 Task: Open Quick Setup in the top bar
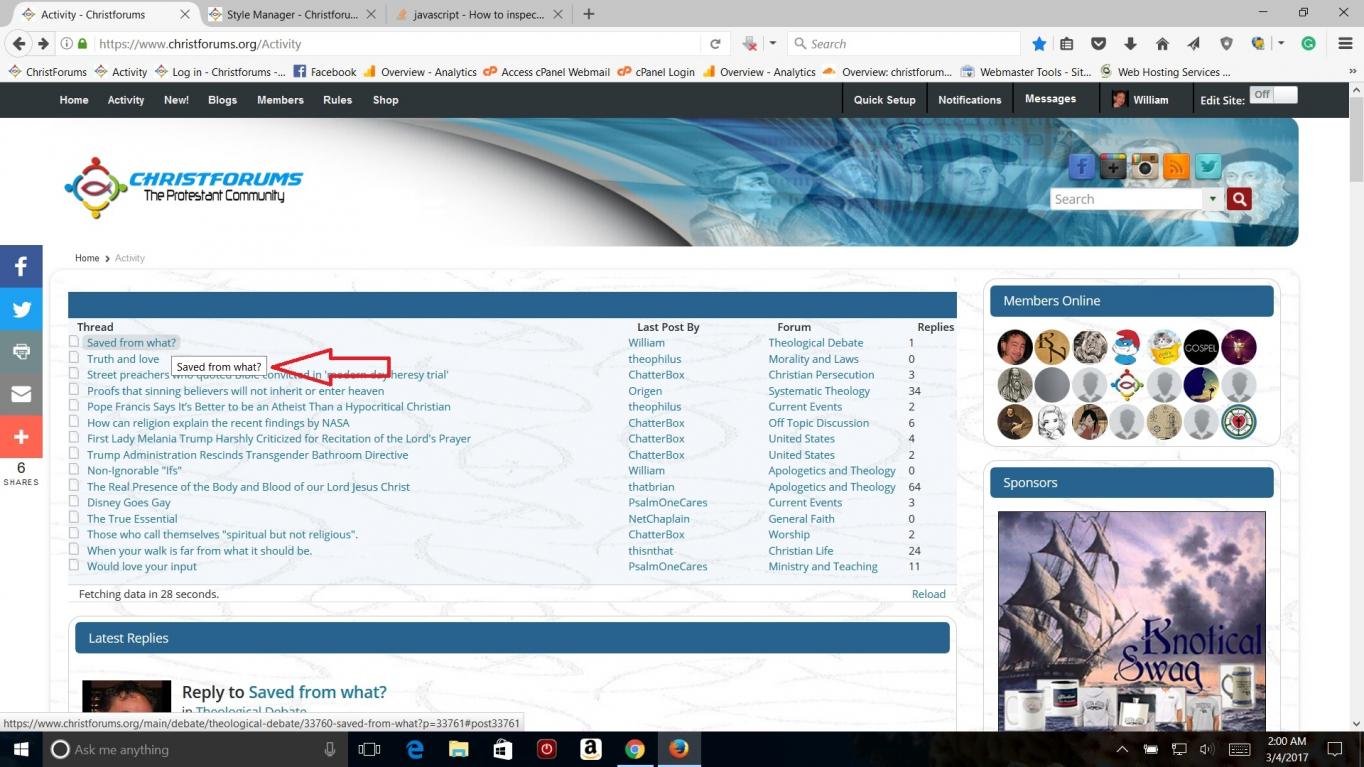coord(885,100)
